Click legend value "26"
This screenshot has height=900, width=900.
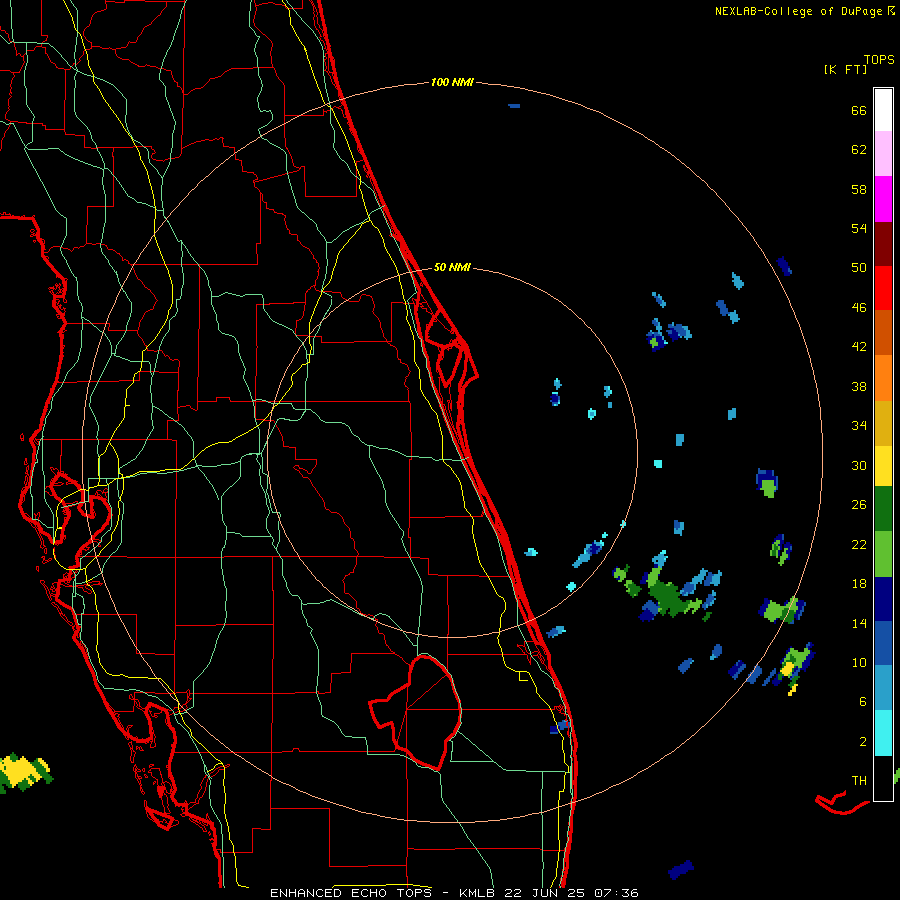(x=859, y=505)
